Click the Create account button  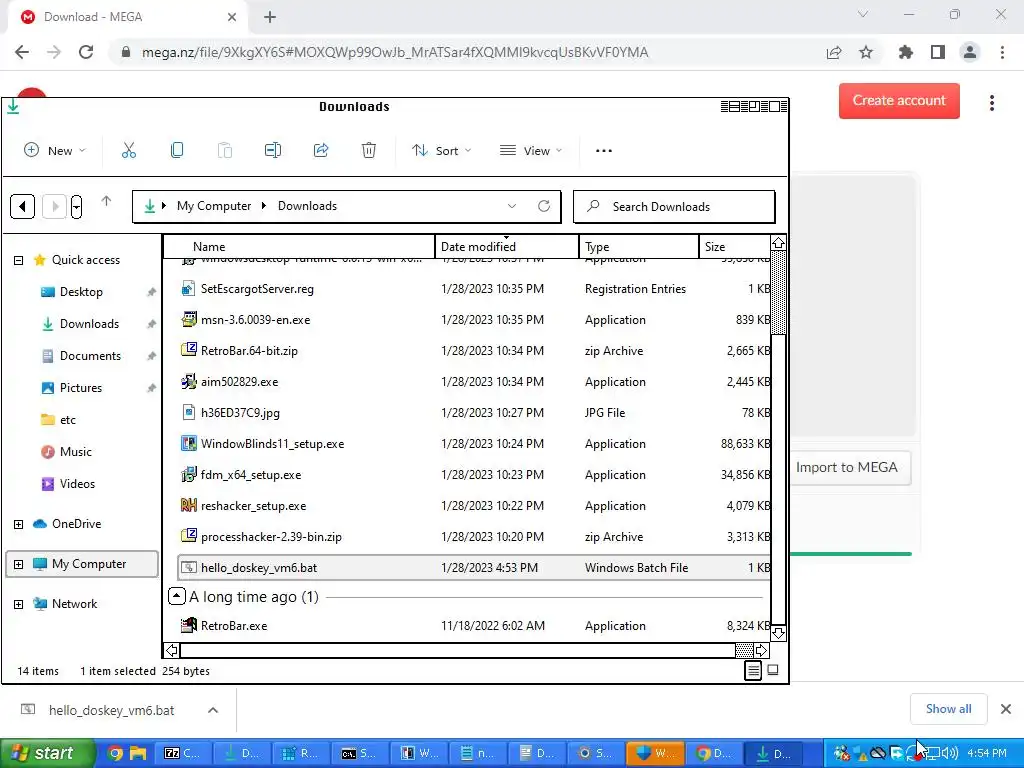(x=899, y=101)
